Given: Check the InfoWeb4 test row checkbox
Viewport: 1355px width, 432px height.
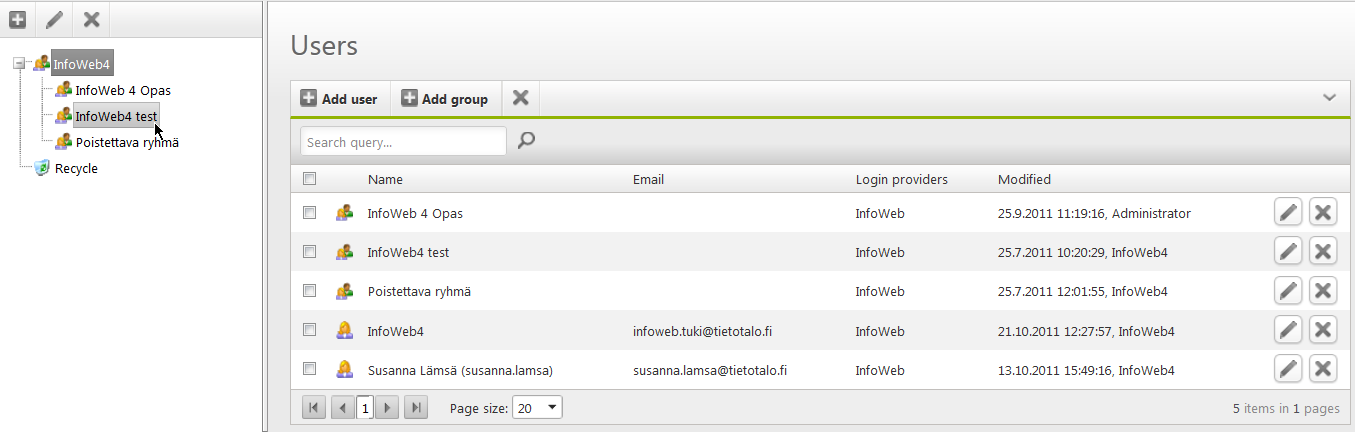Looking at the screenshot, I should click(x=310, y=252).
